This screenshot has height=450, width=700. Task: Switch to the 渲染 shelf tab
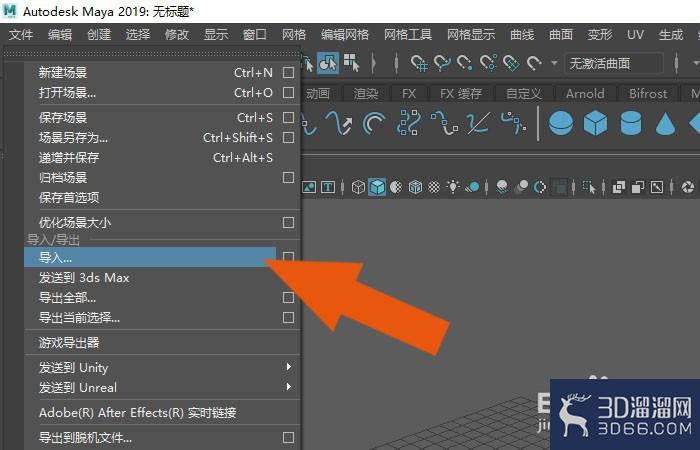(x=366, y=94)
